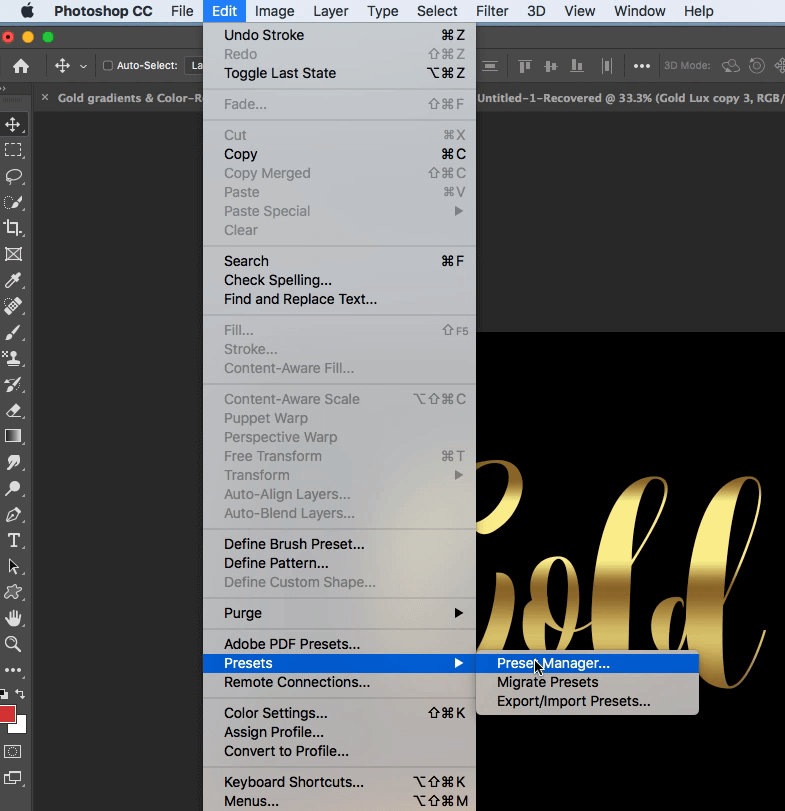The image size is (785, 811).
Task: Open Keyboard Shortcuts
Action: pos(339,782)
